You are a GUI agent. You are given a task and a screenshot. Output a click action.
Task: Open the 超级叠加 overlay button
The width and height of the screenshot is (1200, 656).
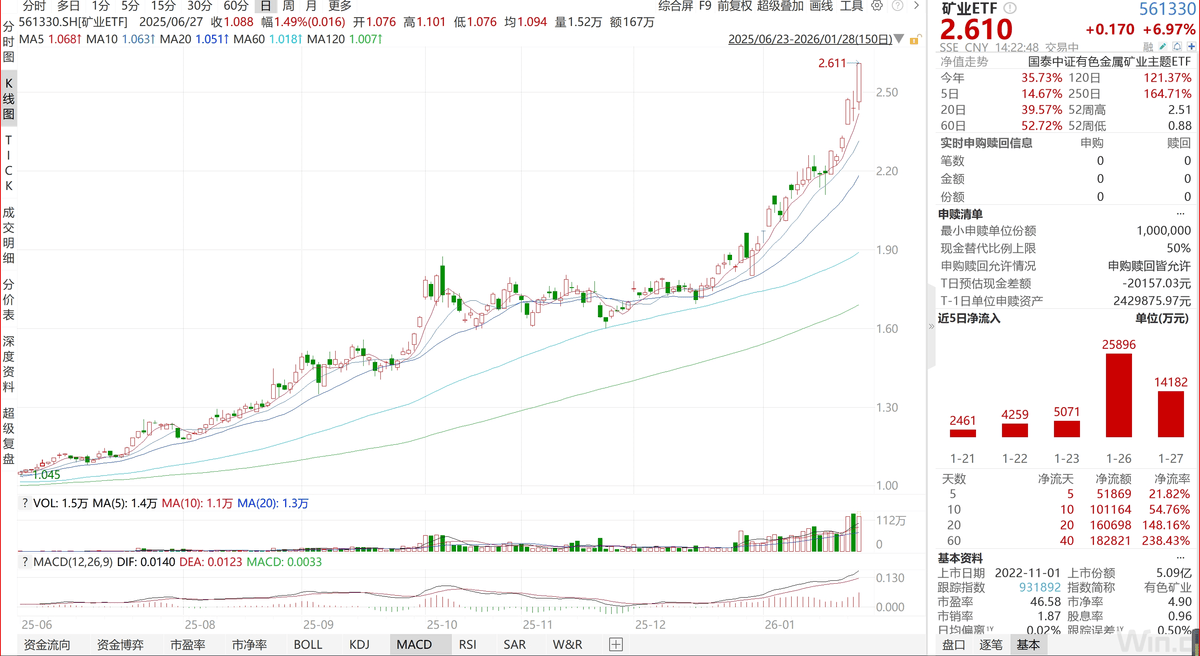click(x=779, y=6)
